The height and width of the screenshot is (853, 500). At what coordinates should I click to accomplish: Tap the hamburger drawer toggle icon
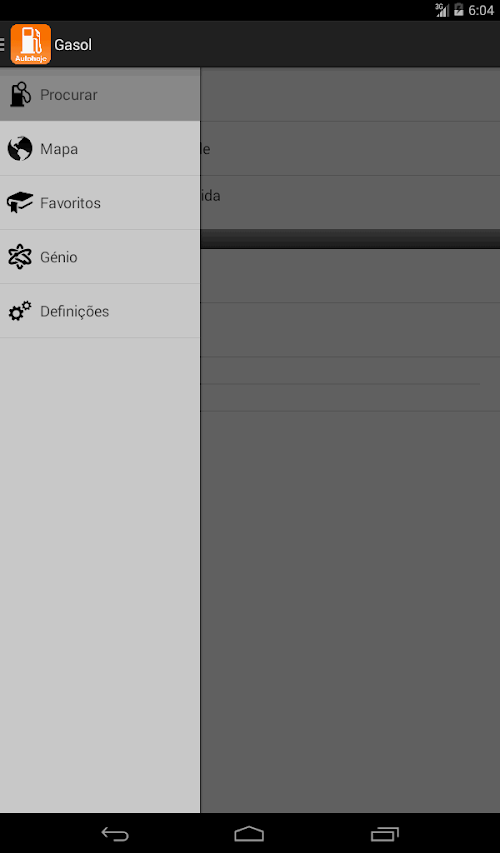pyautogui.click(x=2, y=44)
